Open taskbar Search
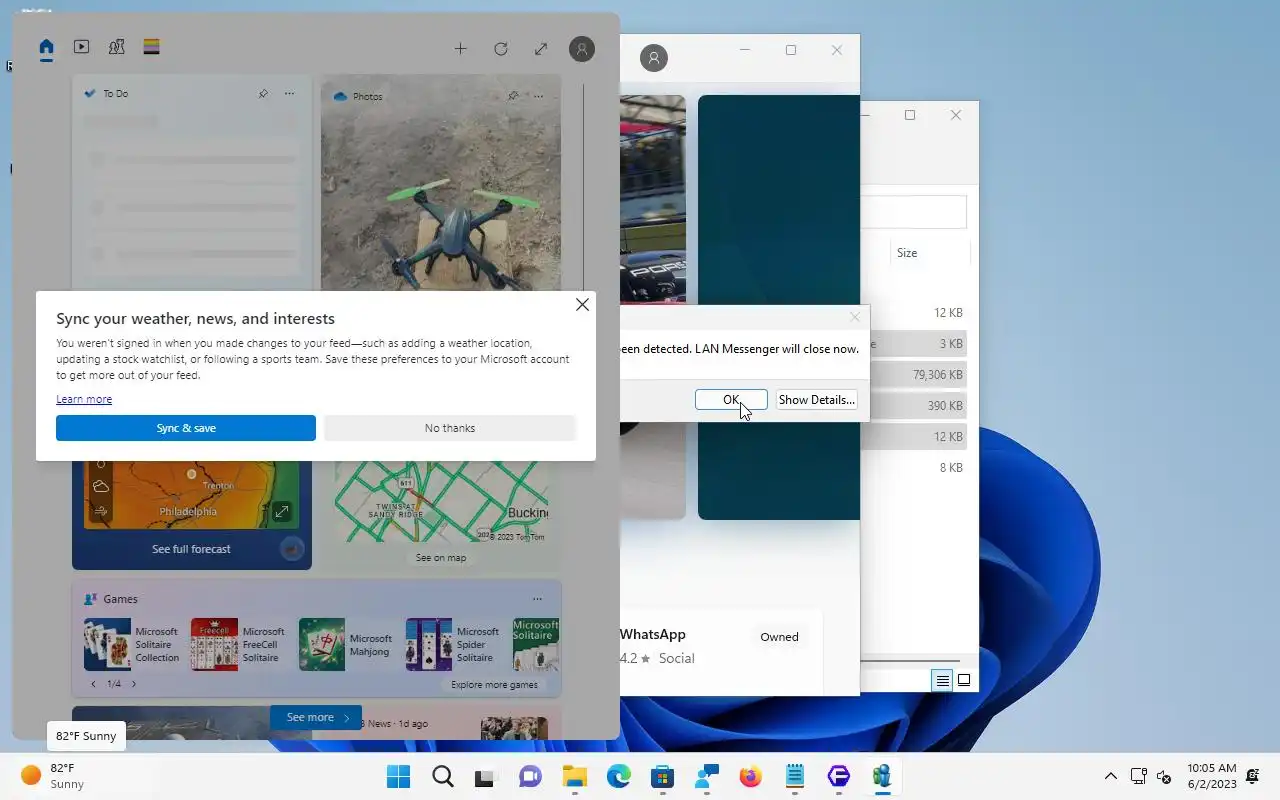 [443, 777]
